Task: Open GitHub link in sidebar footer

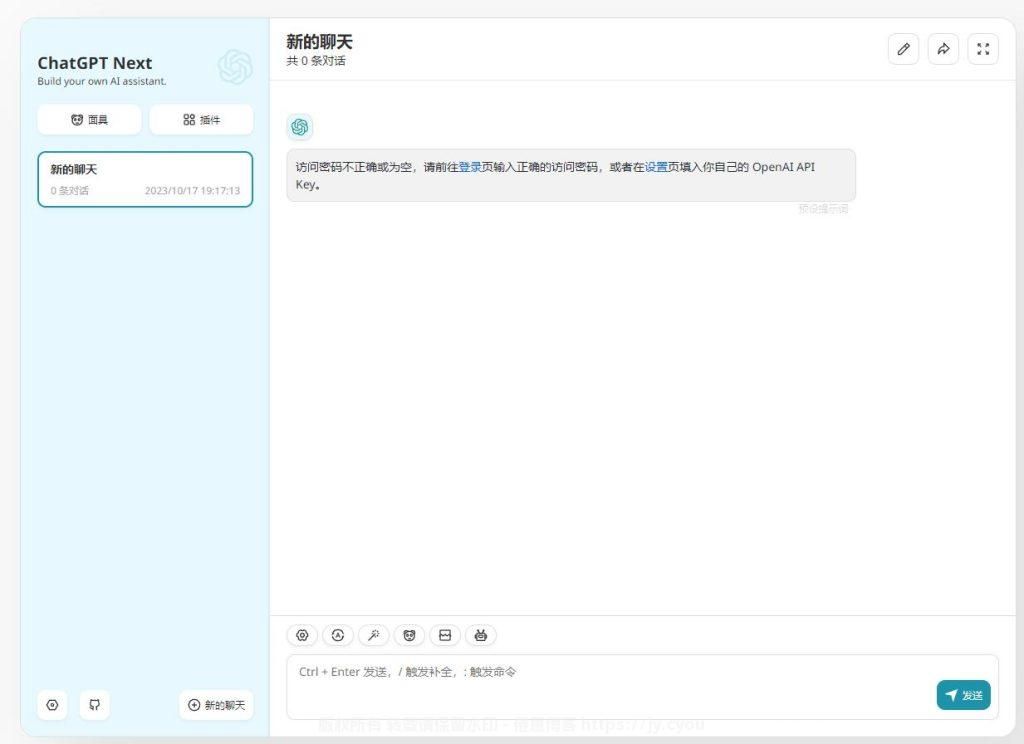Action: tap(95, 705)
